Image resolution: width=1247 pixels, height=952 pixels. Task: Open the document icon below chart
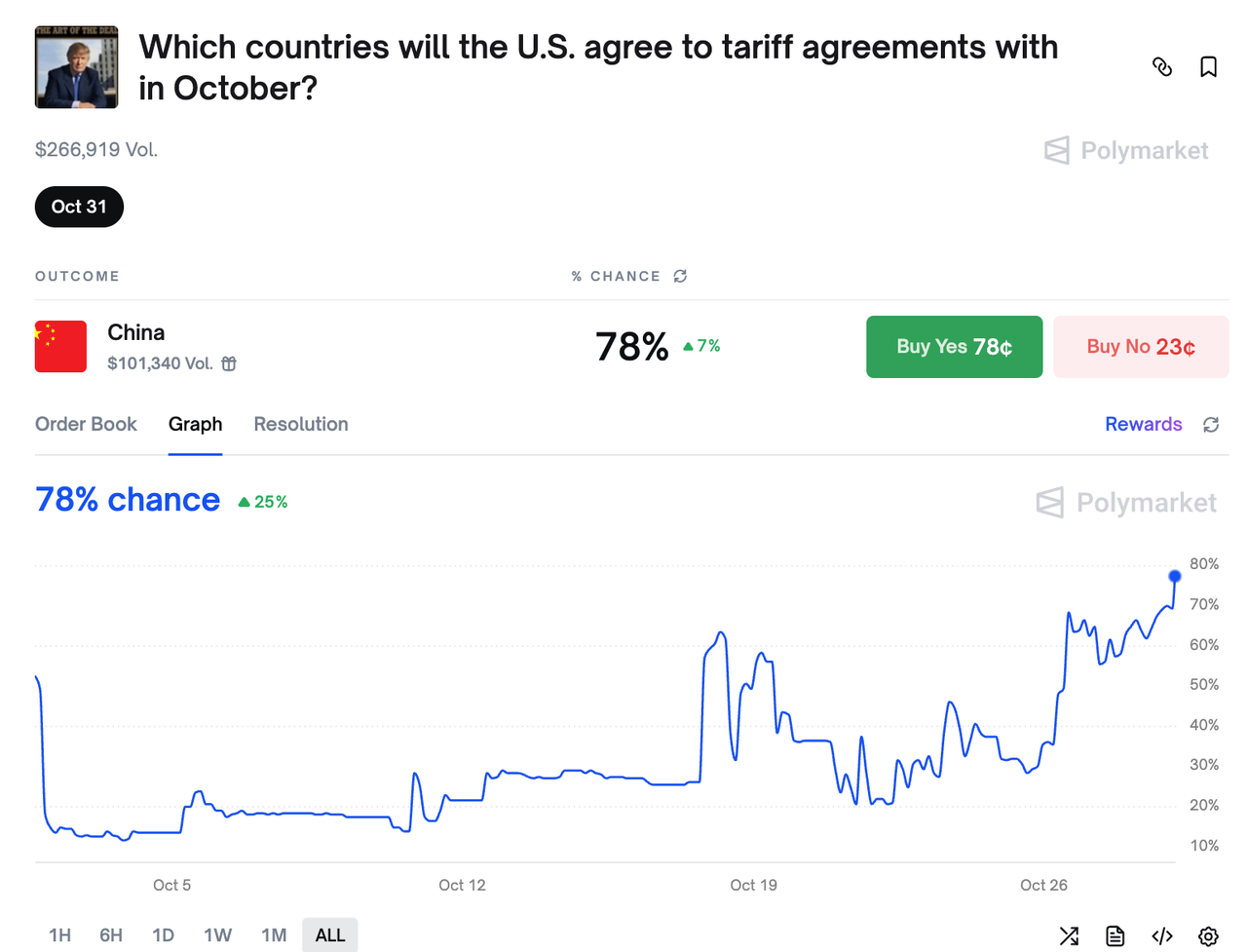[1115, 936]
